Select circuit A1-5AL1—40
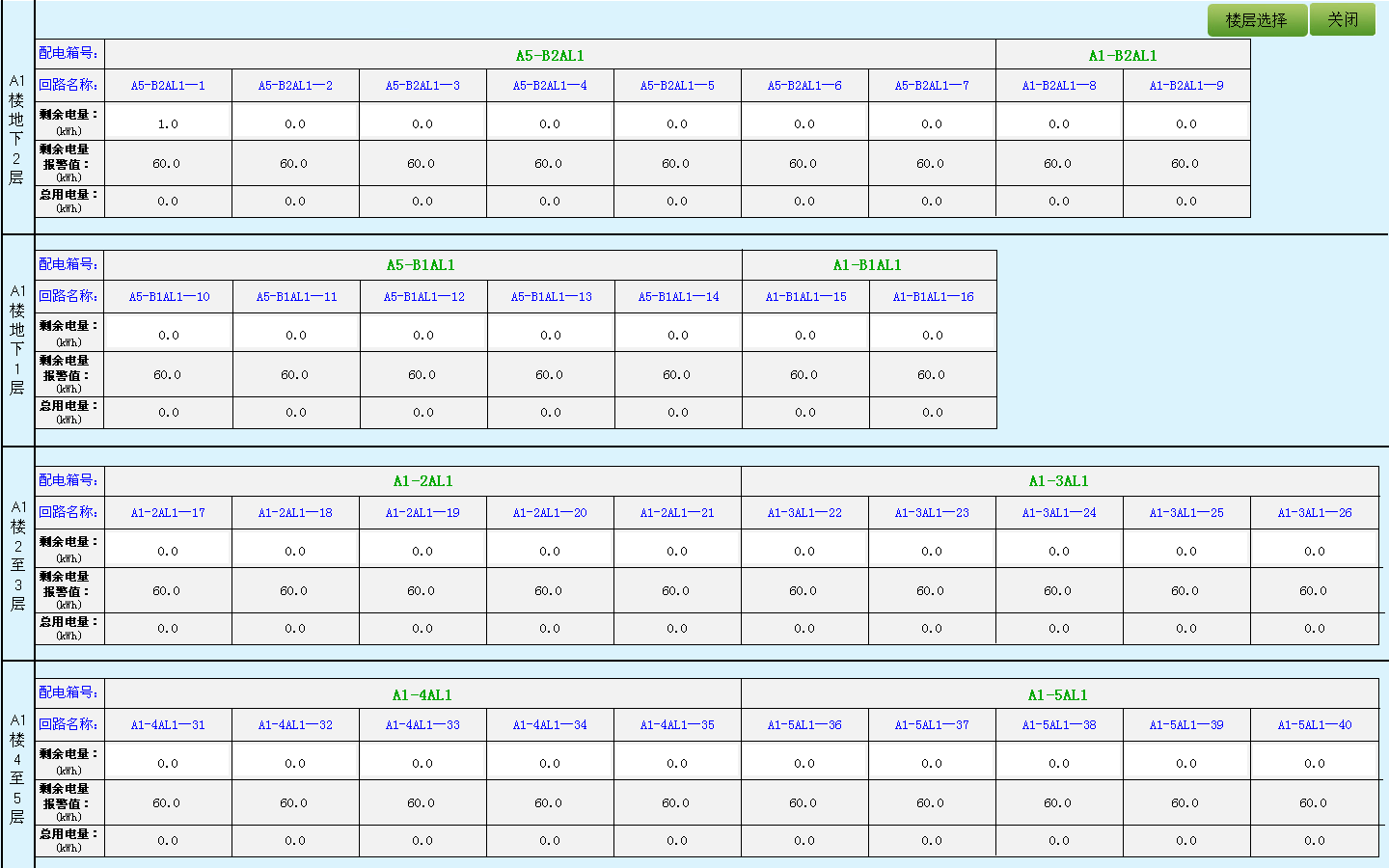This screenshot has height=868, width=1389. 1315,725
